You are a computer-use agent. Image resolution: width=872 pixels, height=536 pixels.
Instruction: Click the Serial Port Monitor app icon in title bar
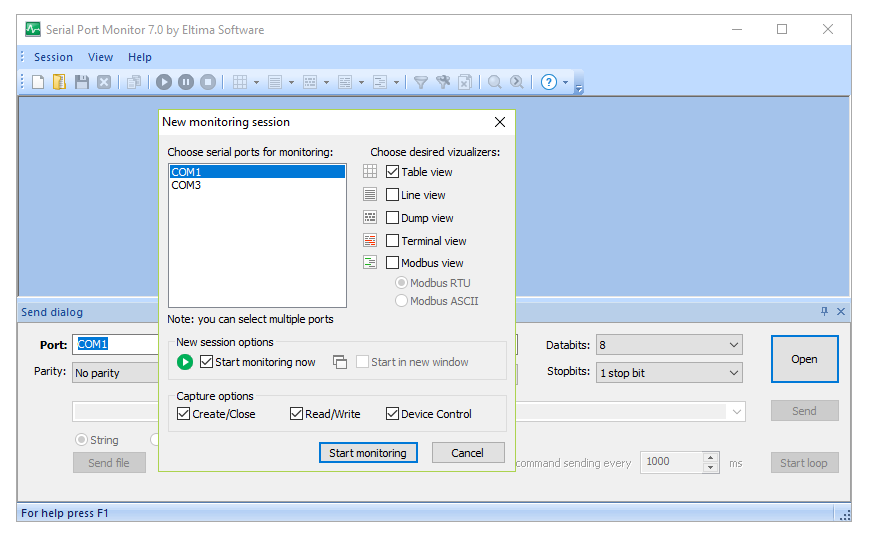[33, 29]
